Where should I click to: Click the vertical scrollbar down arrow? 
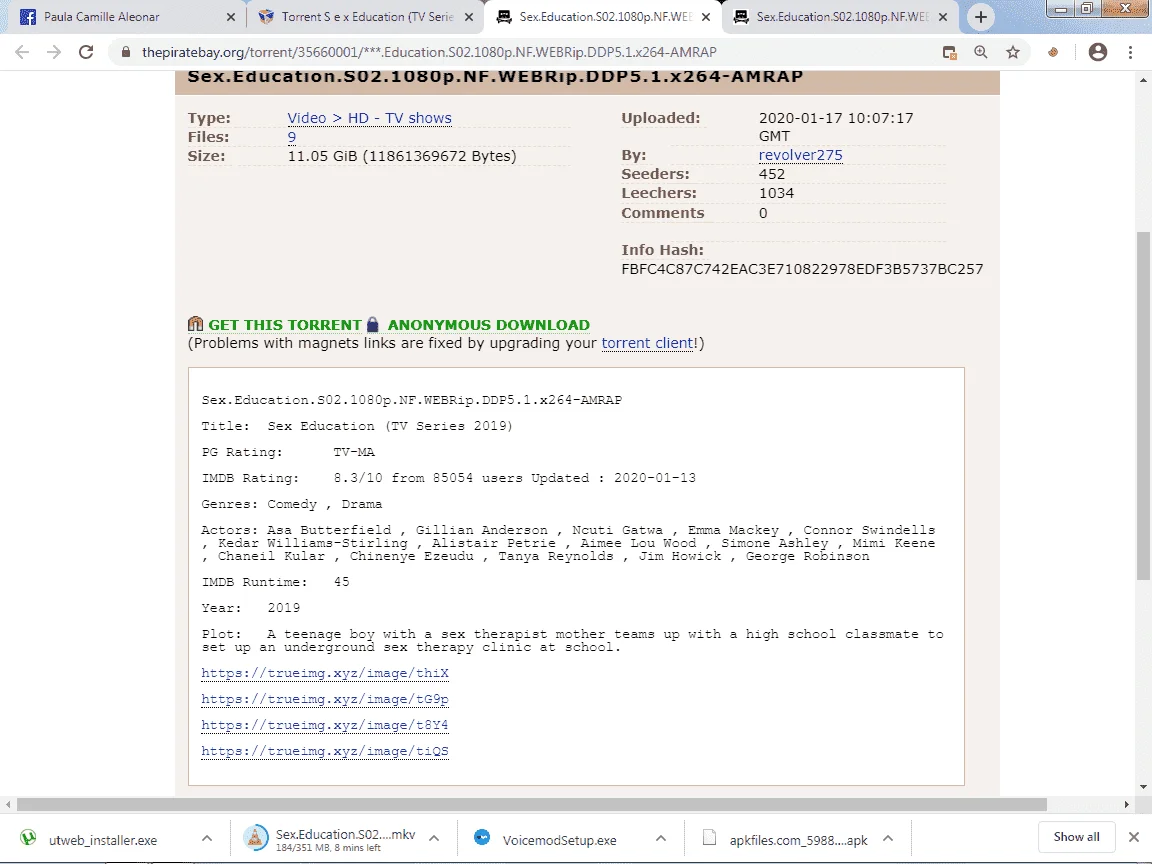click(1143, 787)
